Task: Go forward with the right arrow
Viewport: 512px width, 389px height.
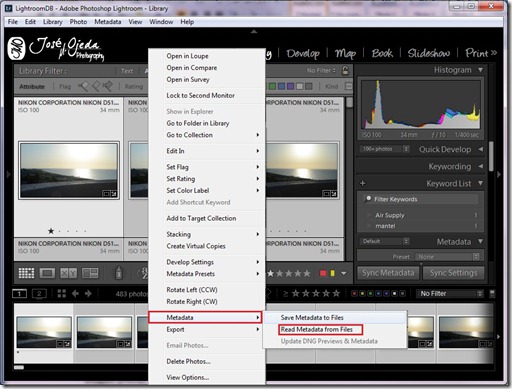Action: [88, 293]
